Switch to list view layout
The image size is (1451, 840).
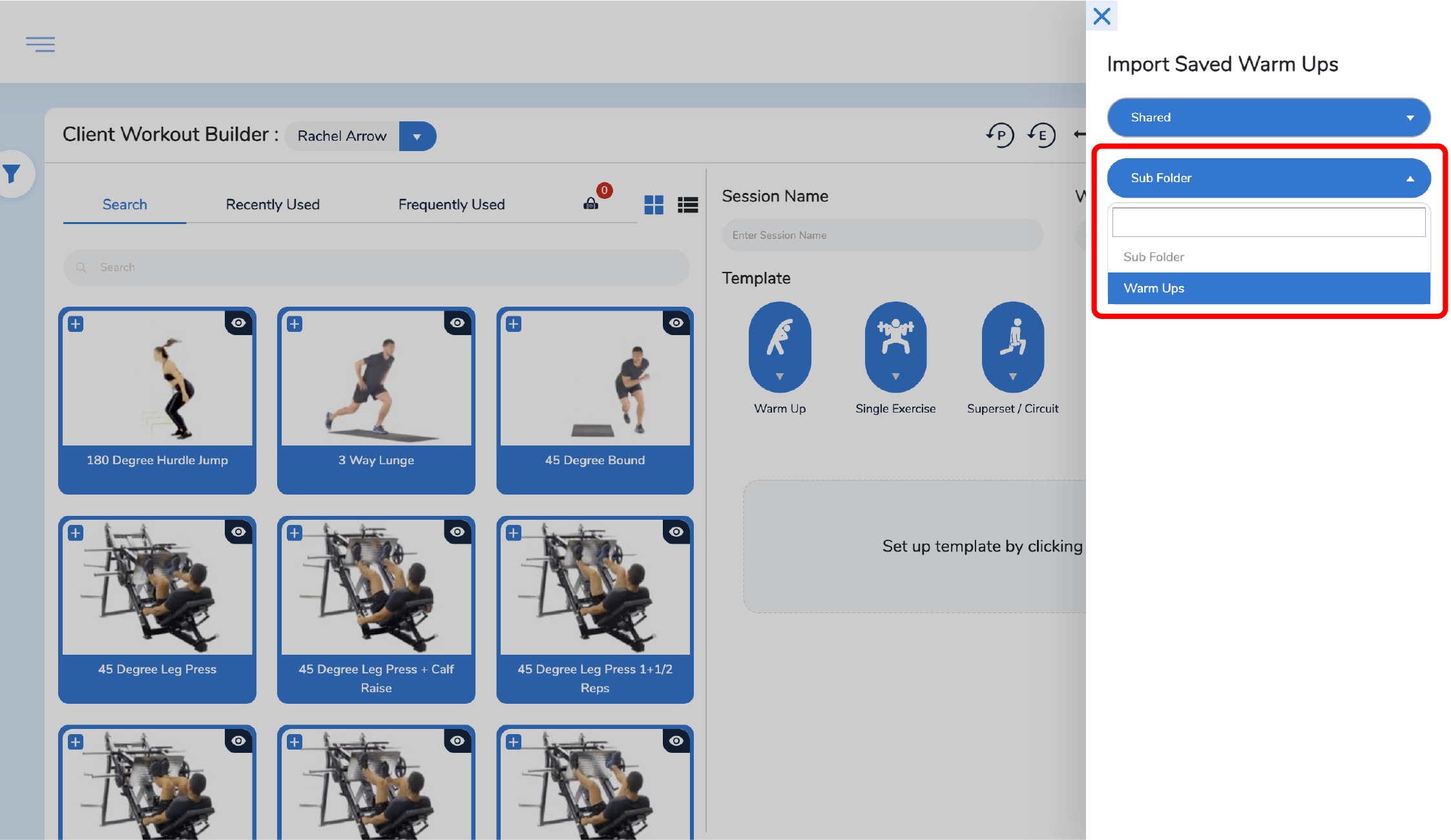pyautogui.click(x=687, y=205)
